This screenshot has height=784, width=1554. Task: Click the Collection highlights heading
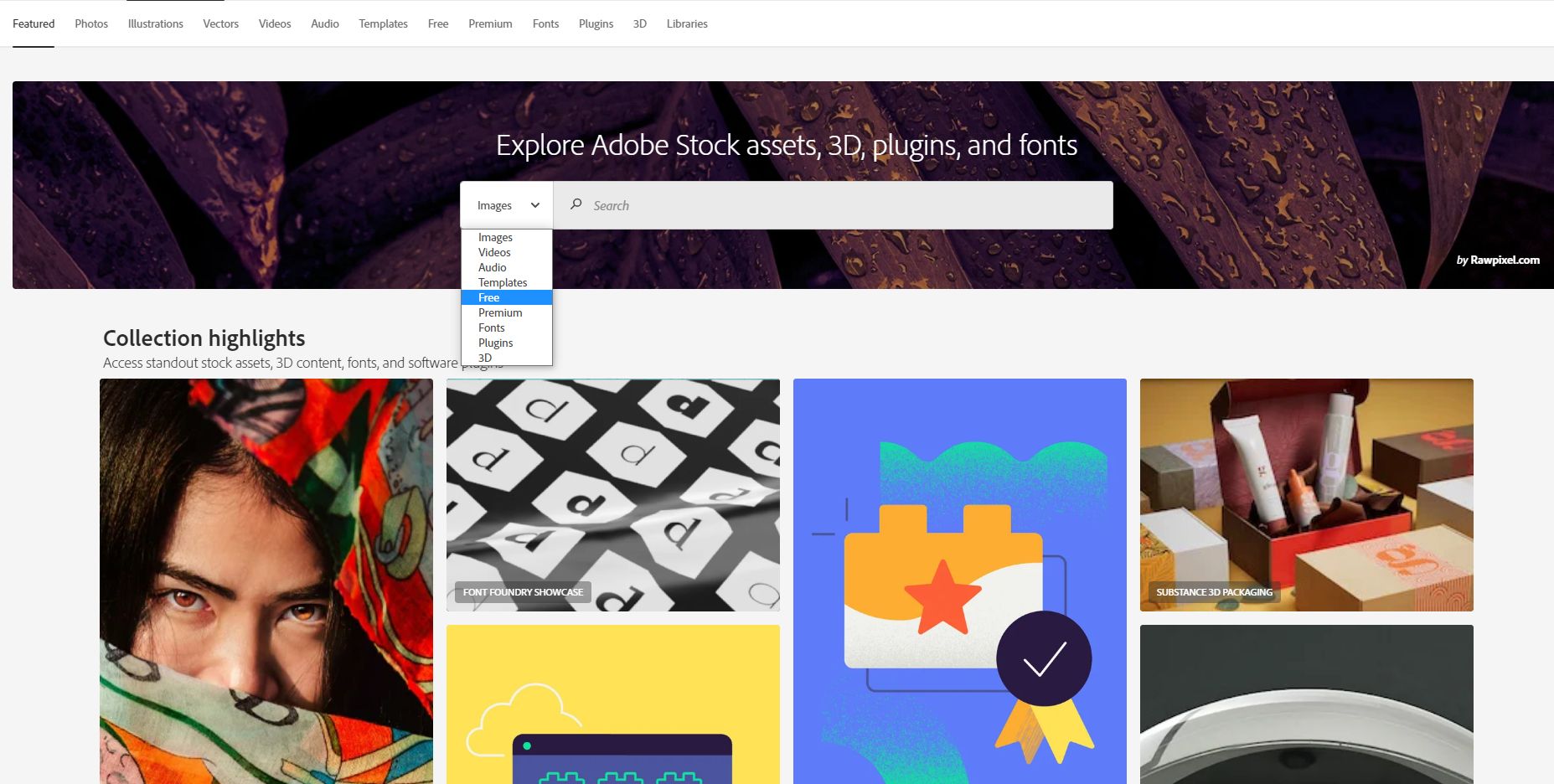pyautogui.click(x=204, y=338)
